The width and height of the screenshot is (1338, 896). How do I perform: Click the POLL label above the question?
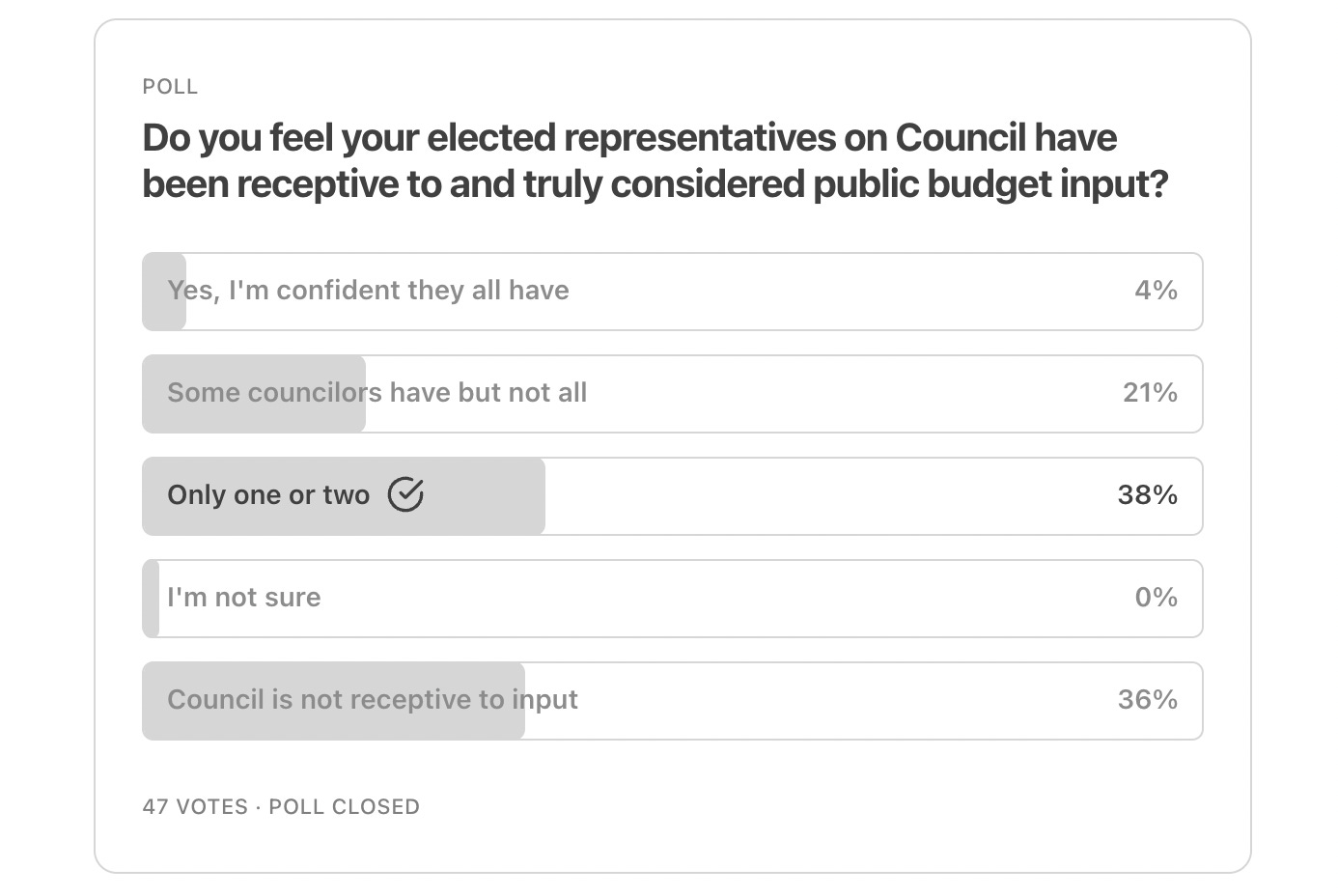[x=170, y=87]
